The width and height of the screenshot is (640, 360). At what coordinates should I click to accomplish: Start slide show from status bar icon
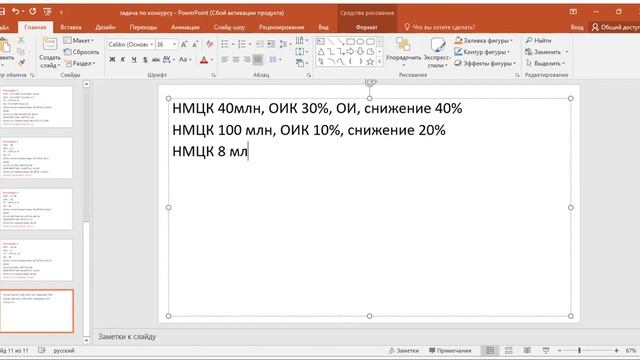coord(546,350)
